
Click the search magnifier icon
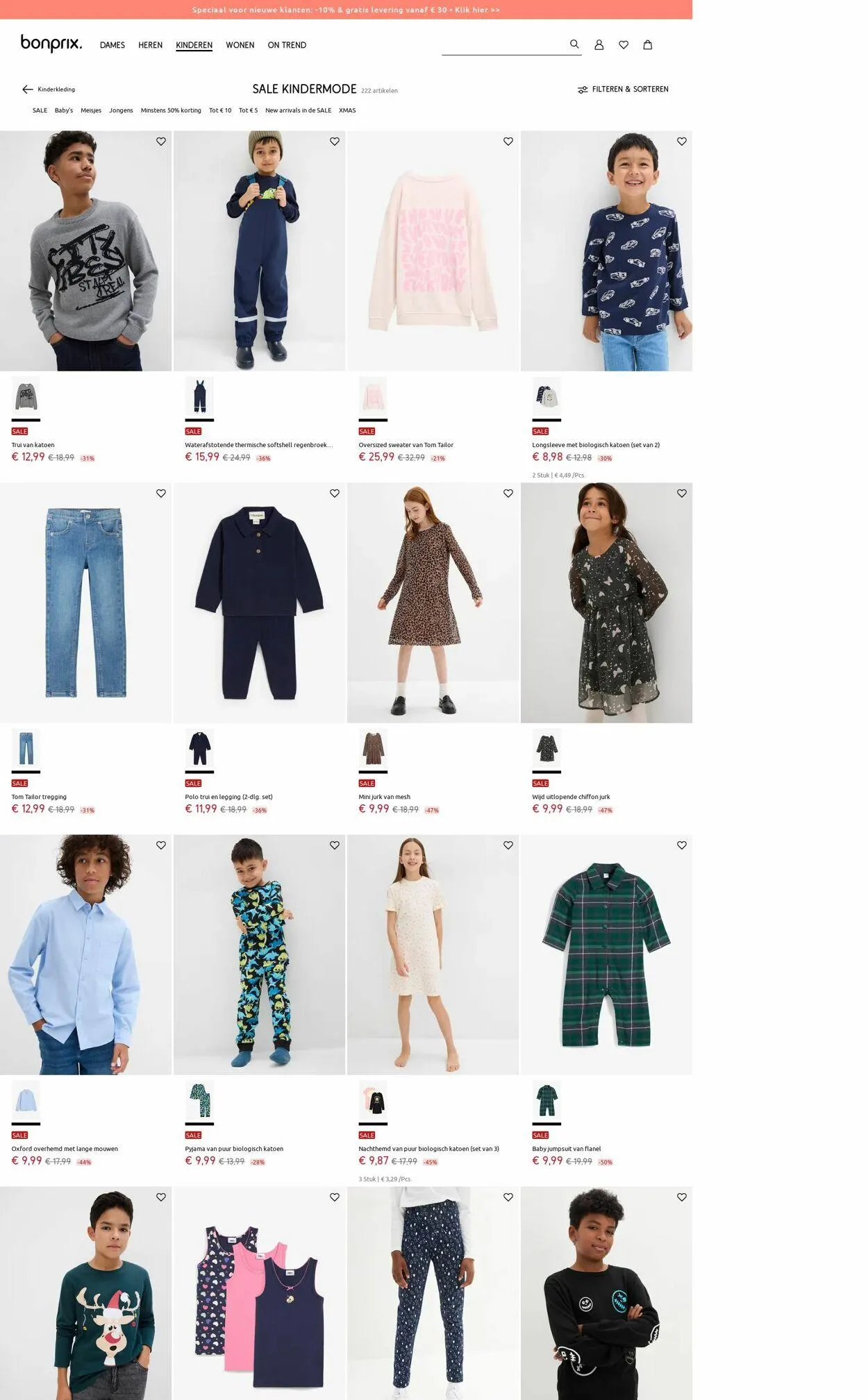pos(574,44)
